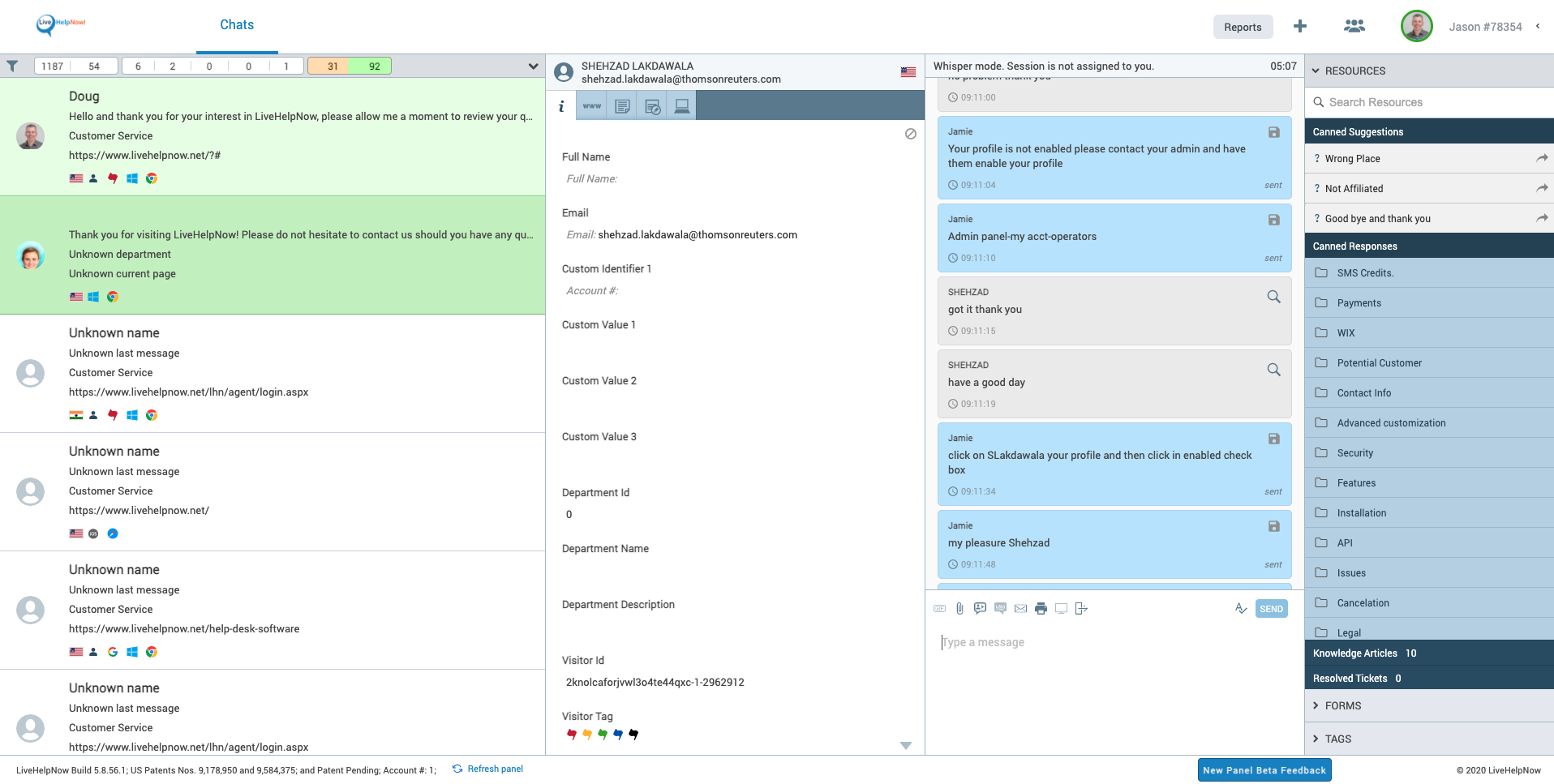Attach a file using the paperclip icon

coord(959,608)
